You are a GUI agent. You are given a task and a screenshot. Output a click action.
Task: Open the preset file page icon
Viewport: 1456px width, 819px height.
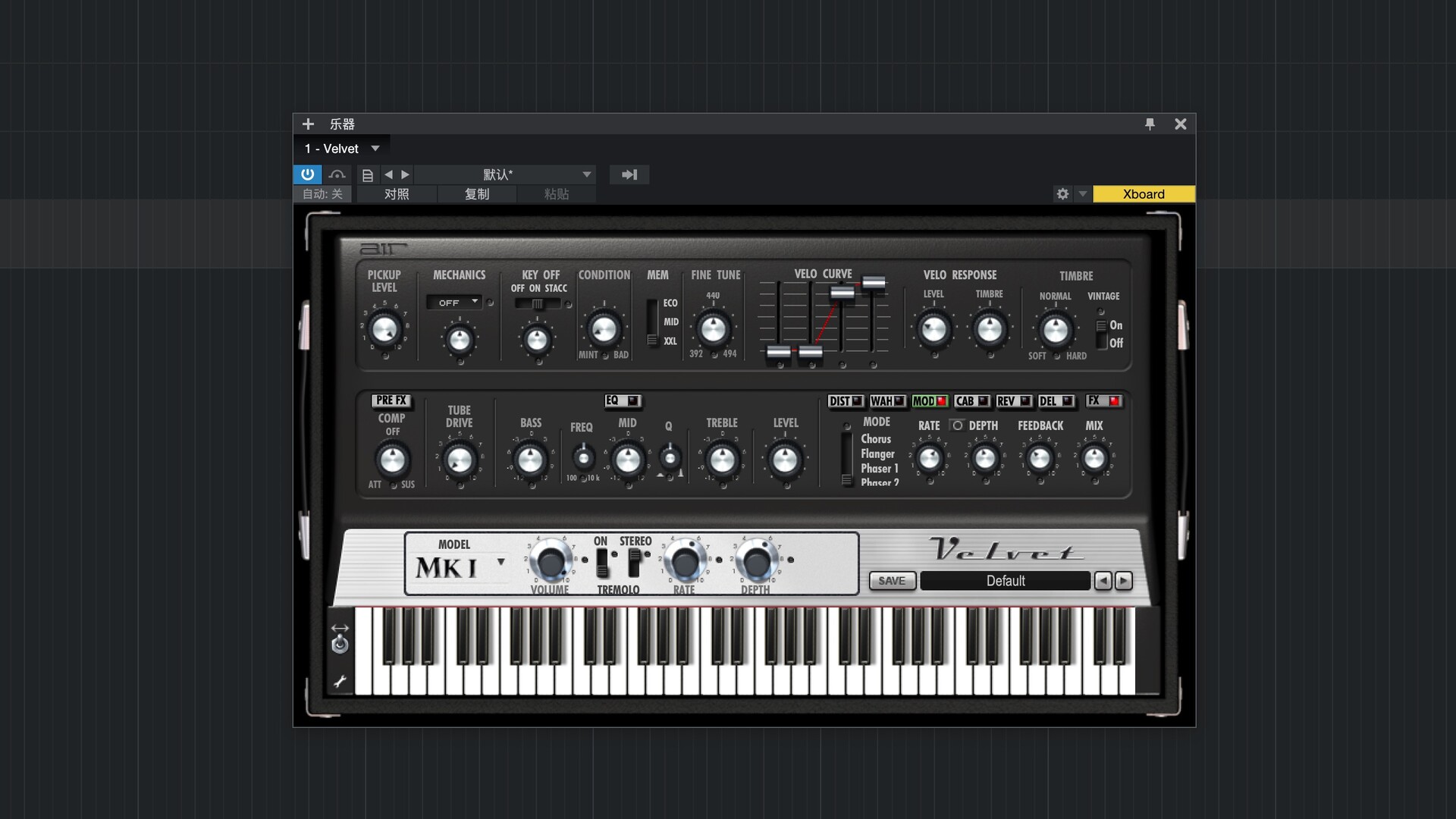(x=368, y=175)
